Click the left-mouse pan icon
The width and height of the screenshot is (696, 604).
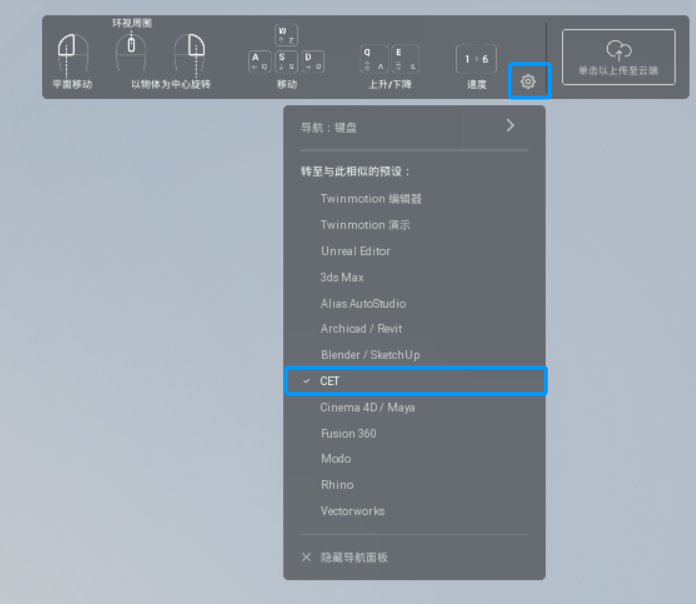(x=73, y=52)
